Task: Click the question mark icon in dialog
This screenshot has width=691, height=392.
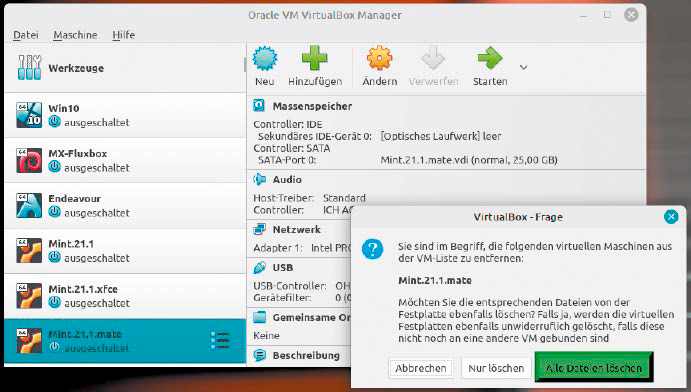Action: click(372, 249)
